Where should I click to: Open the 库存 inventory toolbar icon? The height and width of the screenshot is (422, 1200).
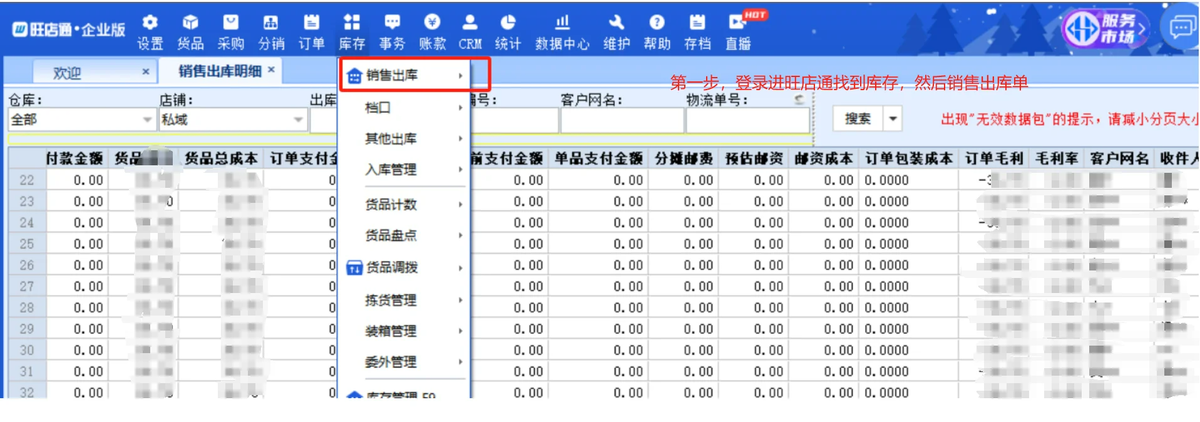tap(352, 32)
